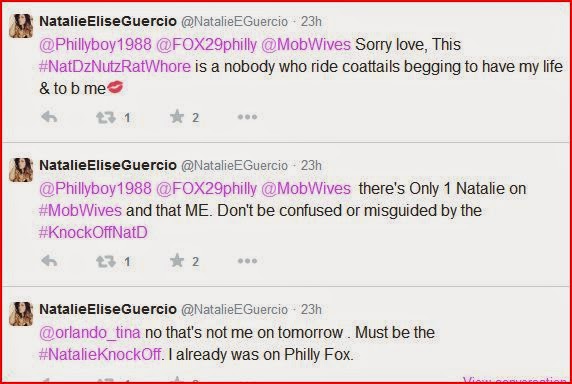Open @MobWives mention in first tweet
This screenshot has width=572, height=384.
point(306,45)
